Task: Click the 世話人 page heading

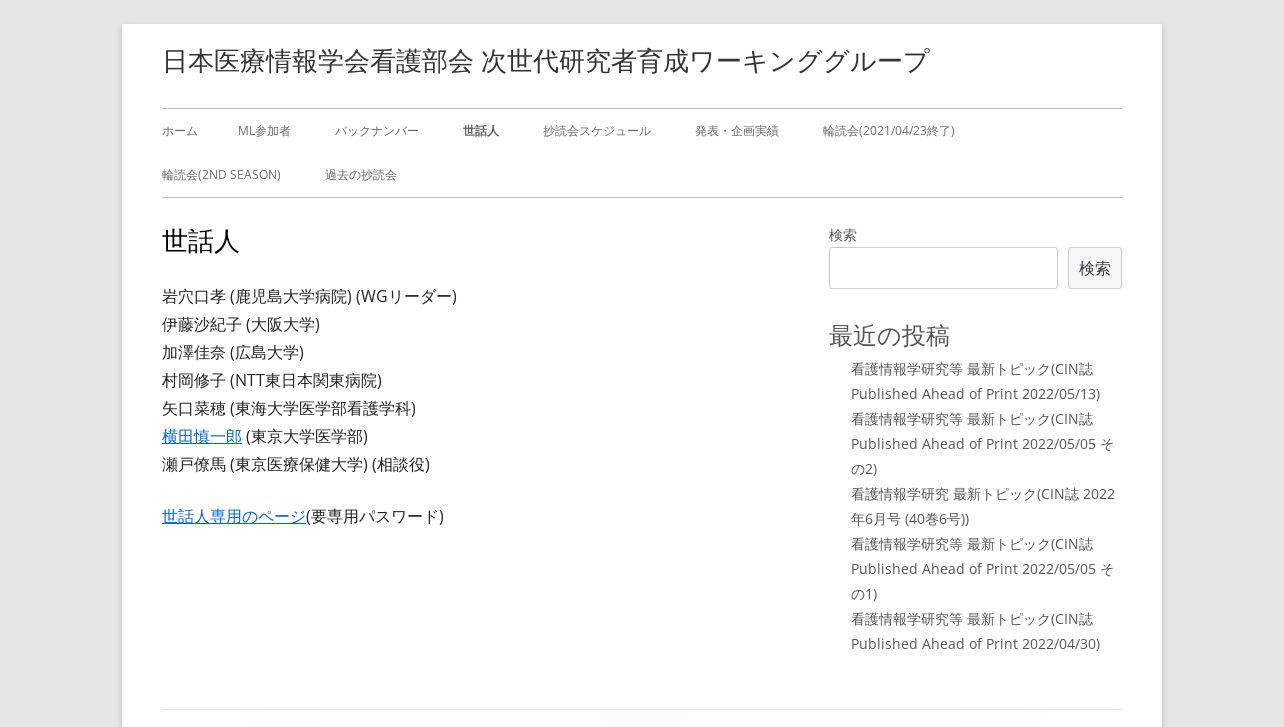Action: pos(201,242)
